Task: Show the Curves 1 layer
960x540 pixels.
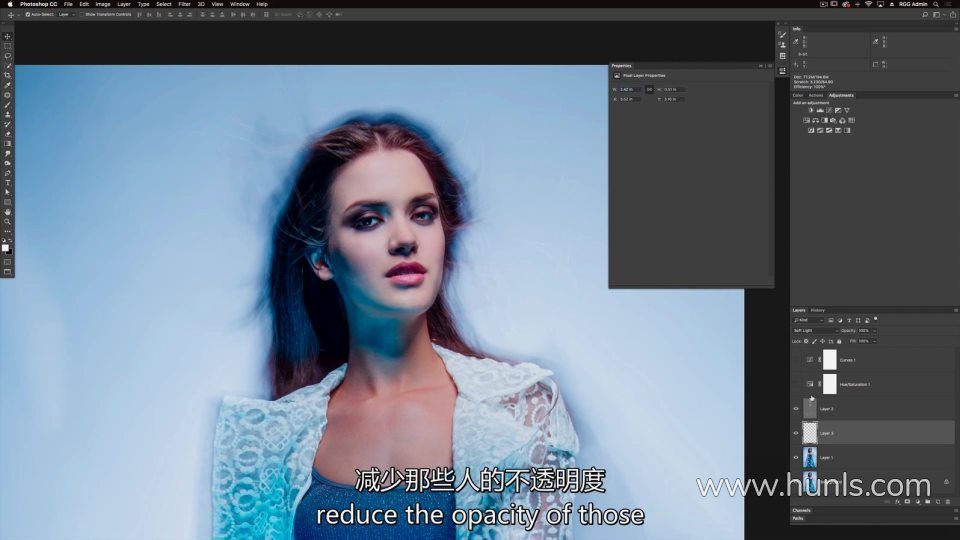Action: pos(796,360)
